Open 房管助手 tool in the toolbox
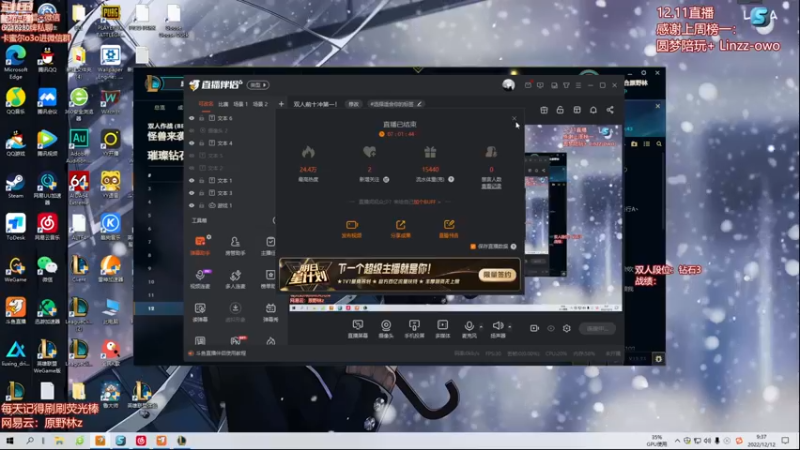This screenshot has height=450, width=800. [x=235, y=245]
